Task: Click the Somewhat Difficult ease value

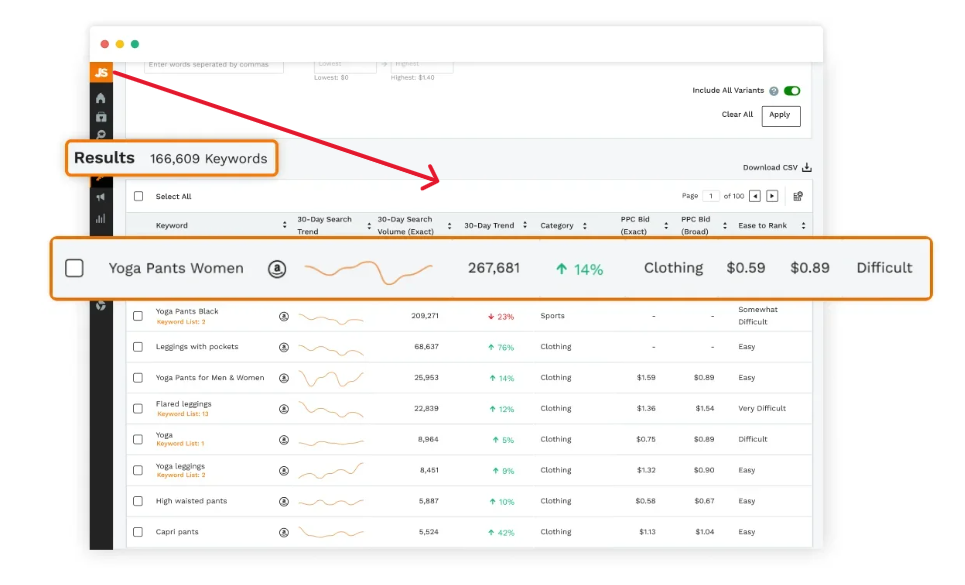Action: pos(758,316)
